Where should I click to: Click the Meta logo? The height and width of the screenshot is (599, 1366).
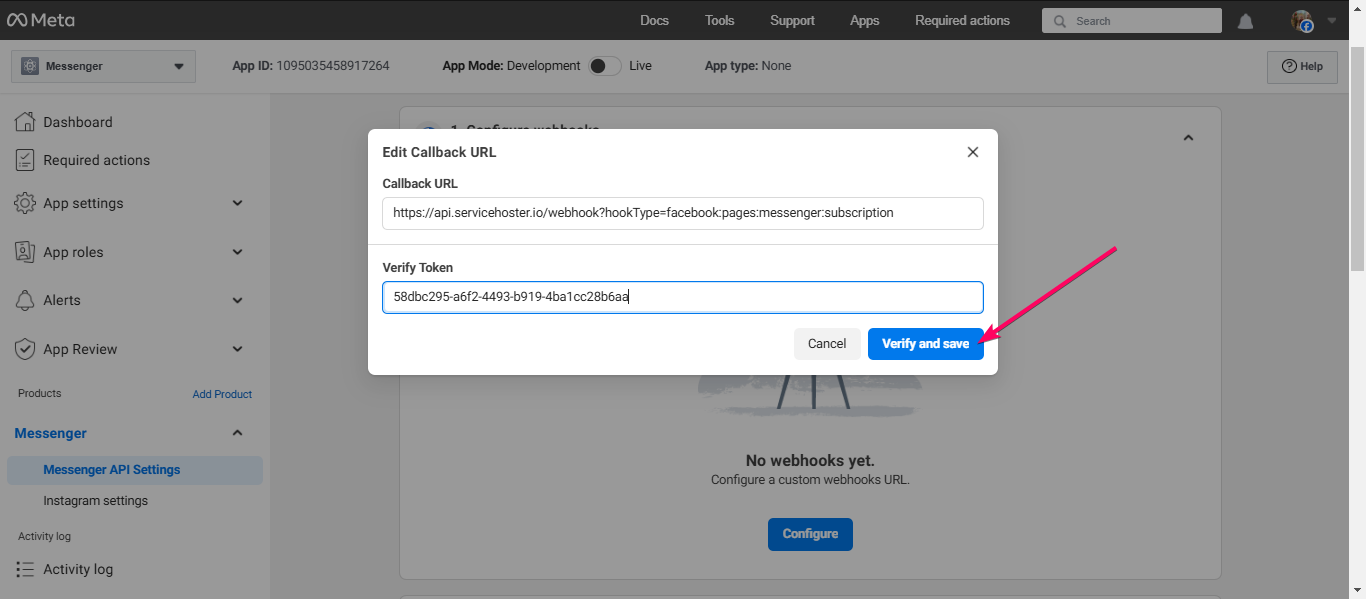pyautogui.click(x=40, y=20)
